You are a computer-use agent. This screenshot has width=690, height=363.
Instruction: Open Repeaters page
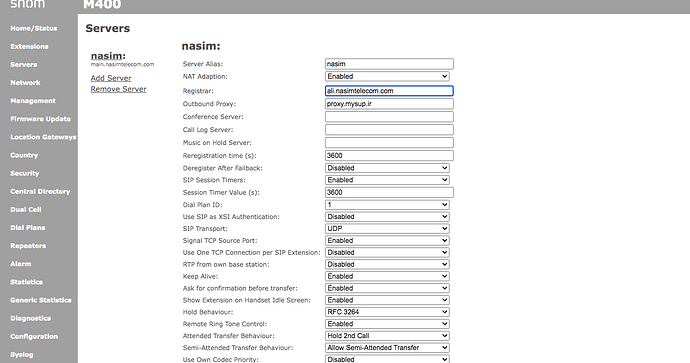[28, 246]
